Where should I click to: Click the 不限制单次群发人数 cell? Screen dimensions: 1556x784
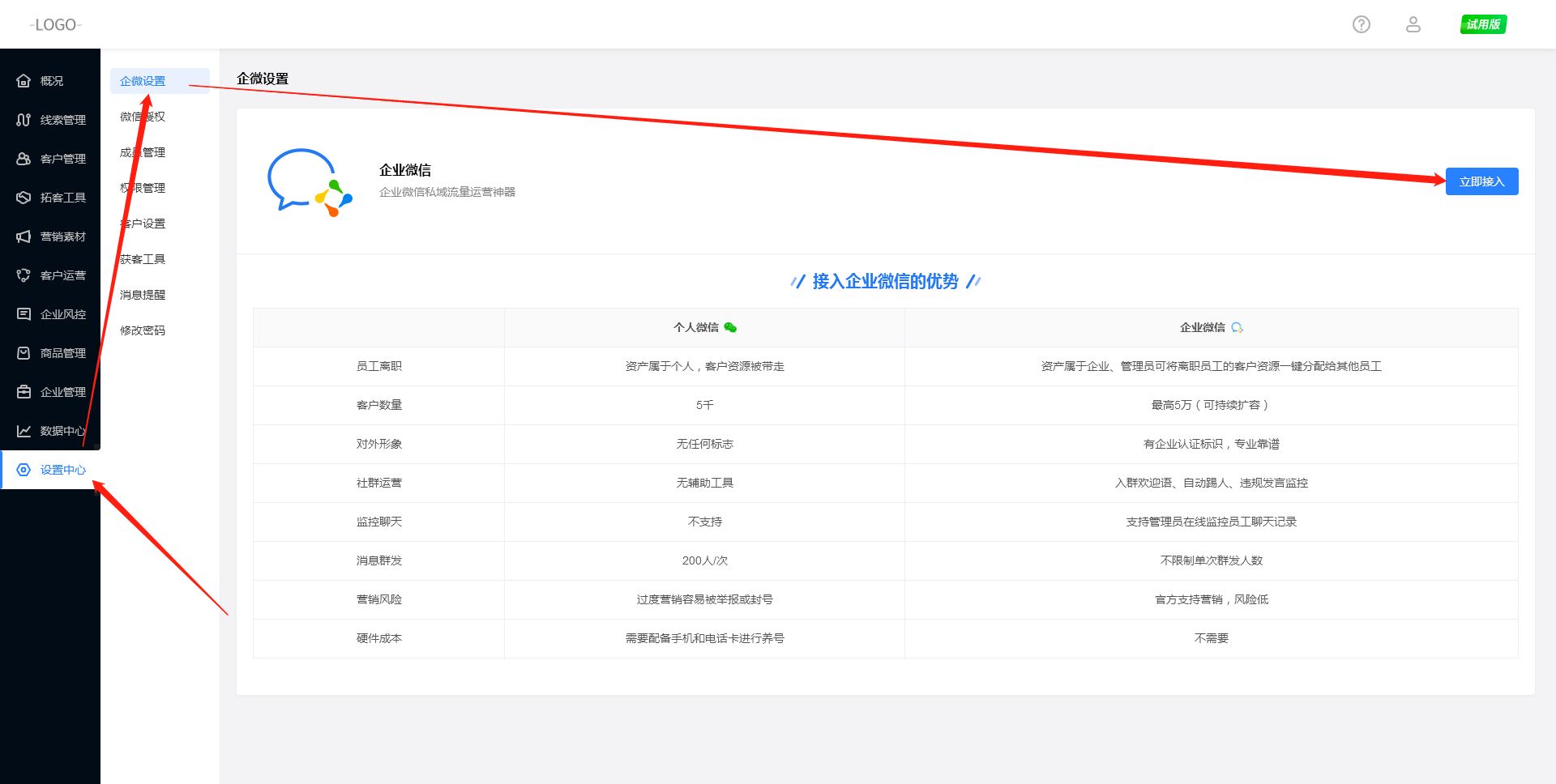click(x=1212, y=560)
